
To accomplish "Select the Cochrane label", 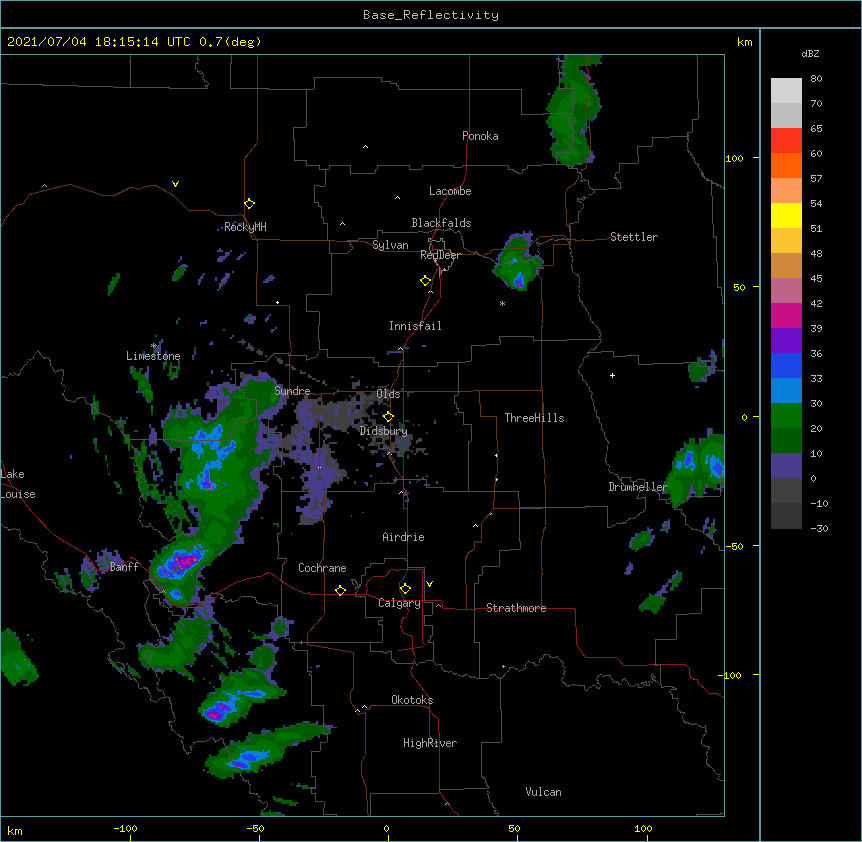I will (322, 568).
